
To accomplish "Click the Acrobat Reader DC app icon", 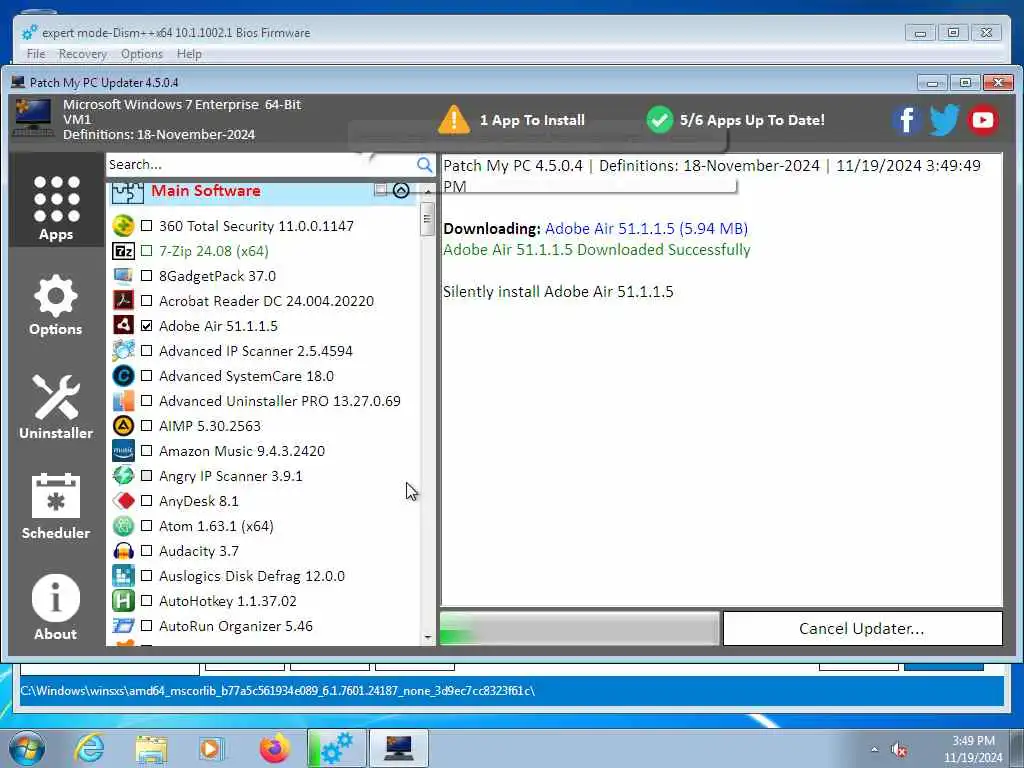I will click(123, 300).
